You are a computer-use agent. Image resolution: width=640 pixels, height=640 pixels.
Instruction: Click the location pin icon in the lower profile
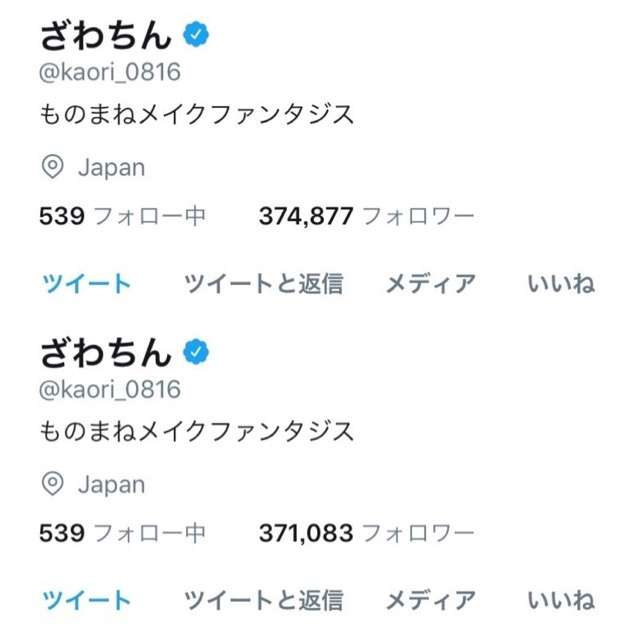pyautogui.click(x=53, y=484)
